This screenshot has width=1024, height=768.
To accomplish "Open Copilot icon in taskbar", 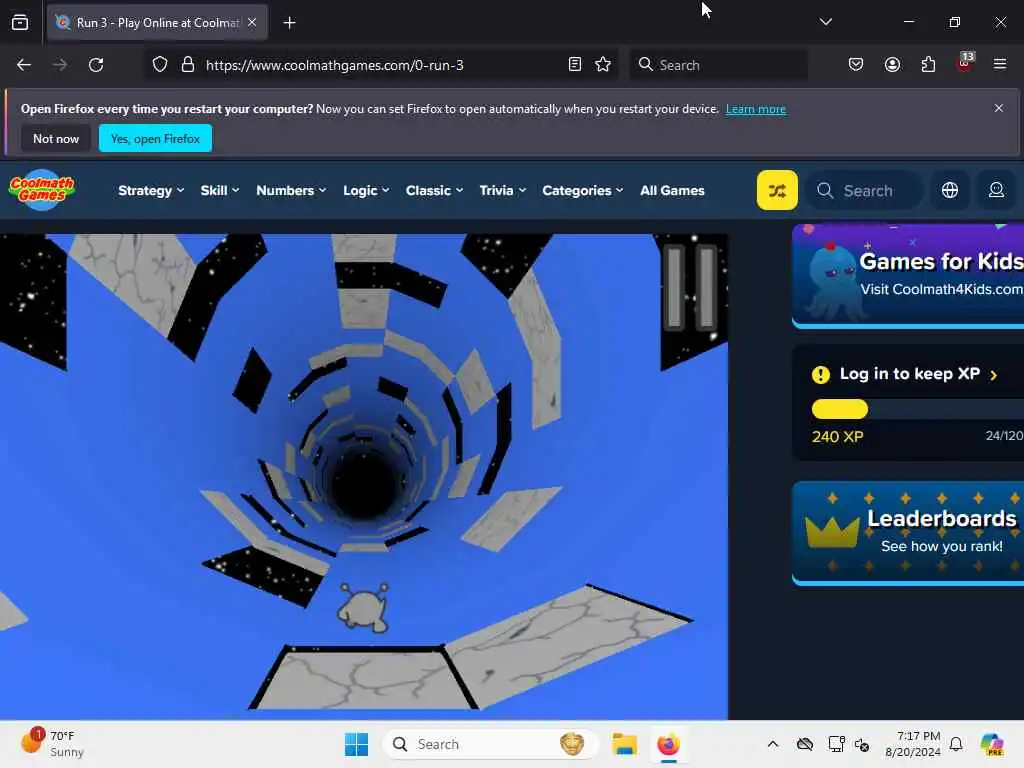I will 991,744.
